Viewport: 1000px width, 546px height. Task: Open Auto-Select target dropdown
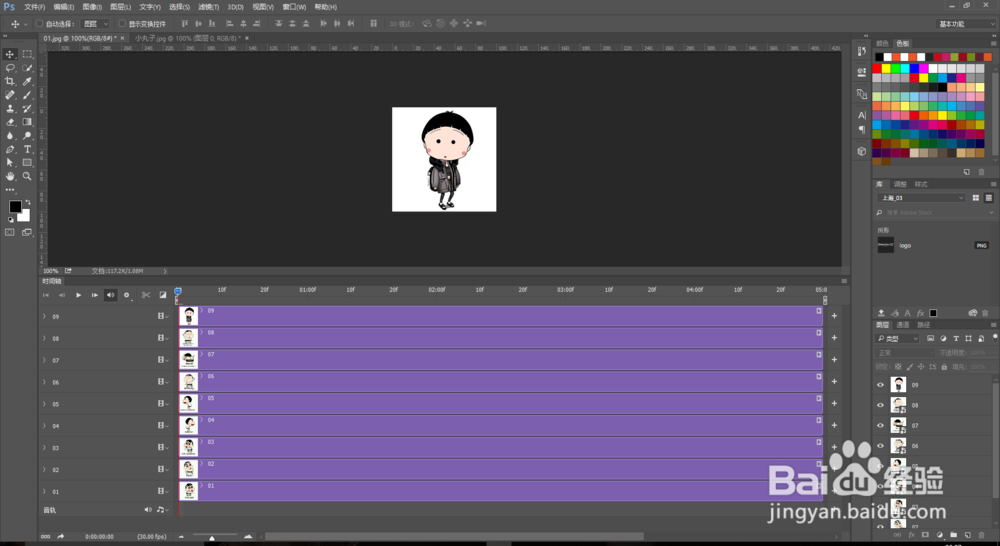coord(96,24)
